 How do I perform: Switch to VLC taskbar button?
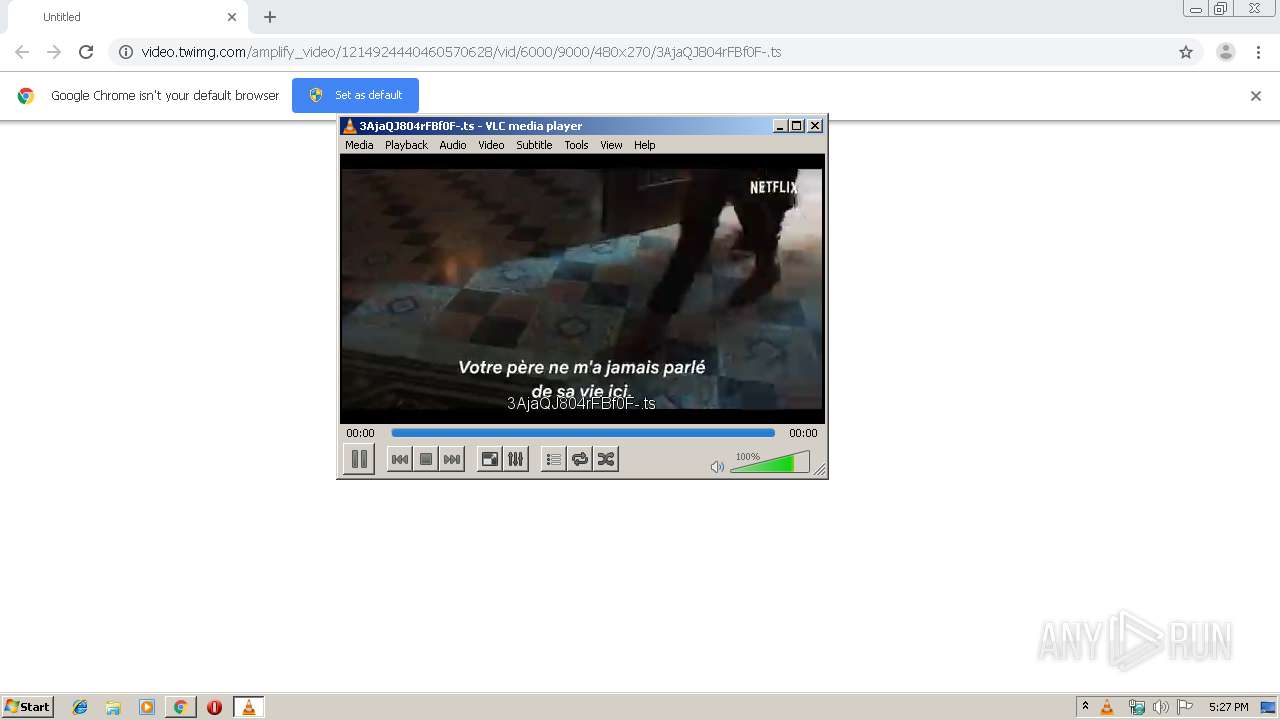(248, 707)
